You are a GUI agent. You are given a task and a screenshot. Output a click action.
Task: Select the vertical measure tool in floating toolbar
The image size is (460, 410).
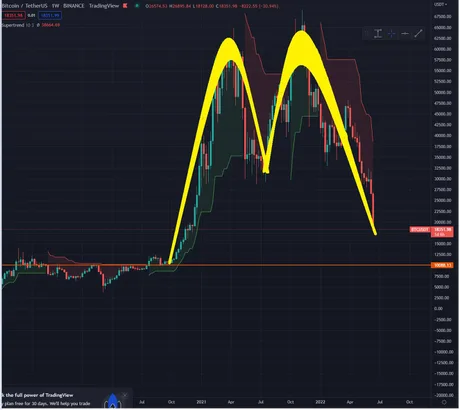click(x=378, y=33)
